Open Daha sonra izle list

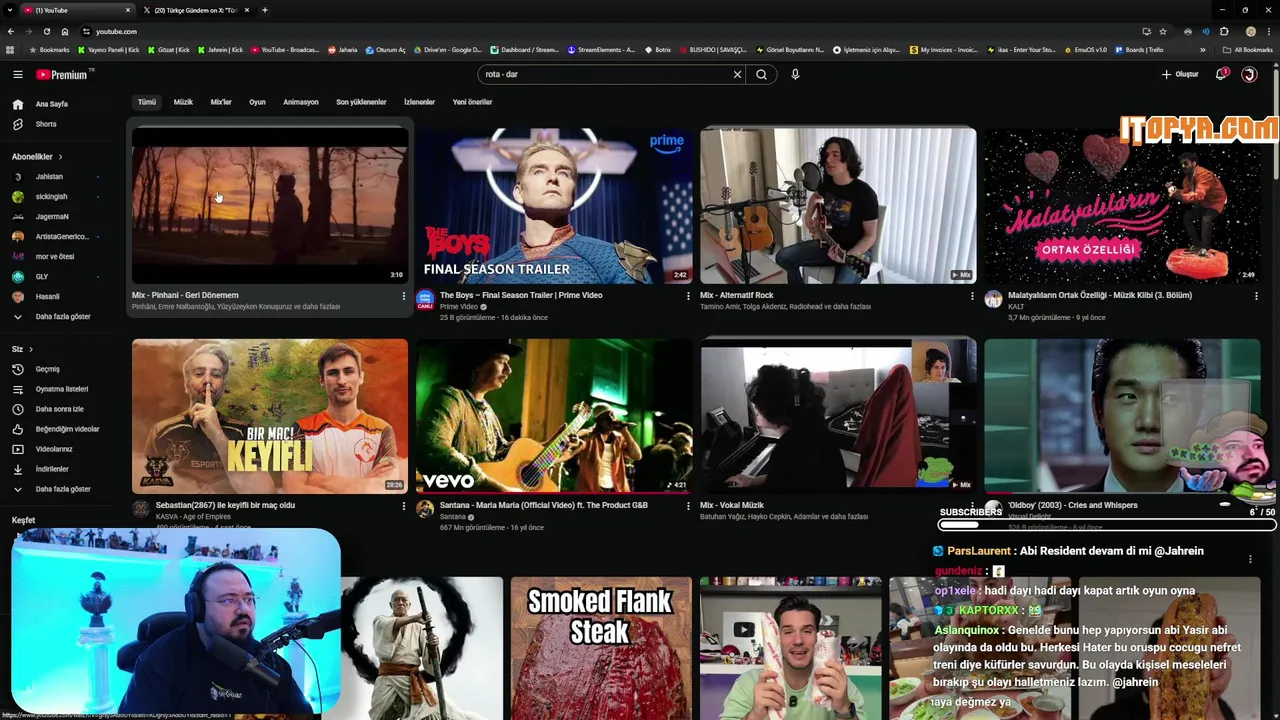click(x=59, y=409)
